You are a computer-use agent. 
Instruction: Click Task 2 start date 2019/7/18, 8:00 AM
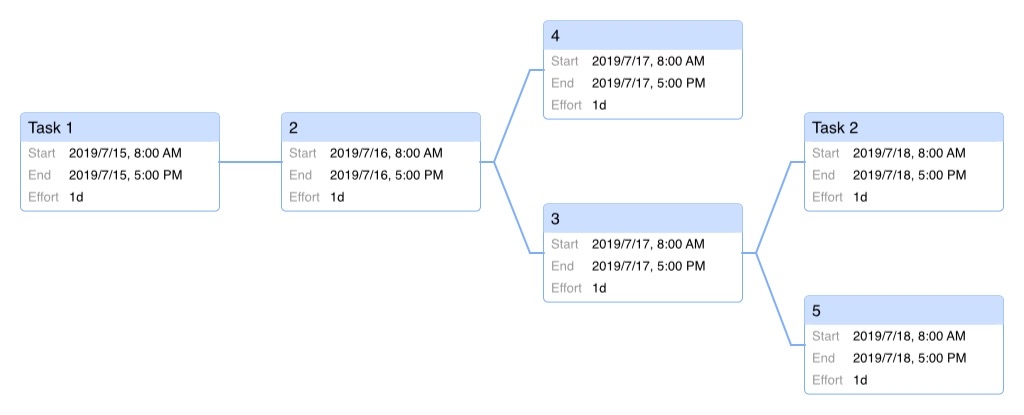[x=909, y=154]
